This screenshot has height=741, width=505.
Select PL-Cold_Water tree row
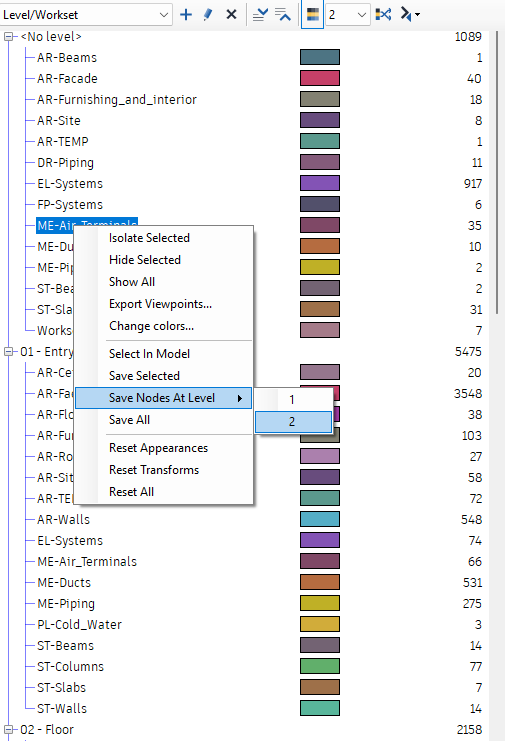click(79, 624)
